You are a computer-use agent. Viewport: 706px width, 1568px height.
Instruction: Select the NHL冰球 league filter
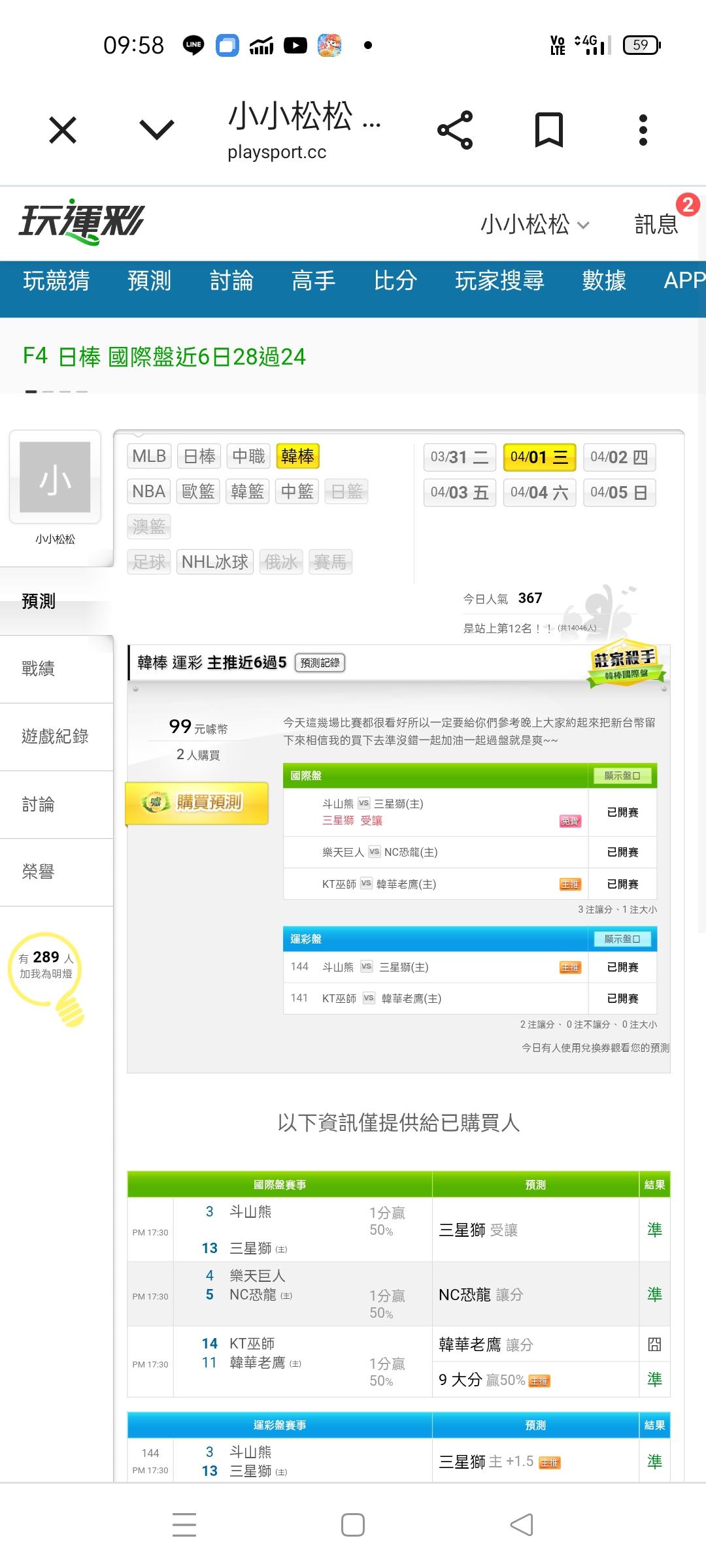point(214,562)
